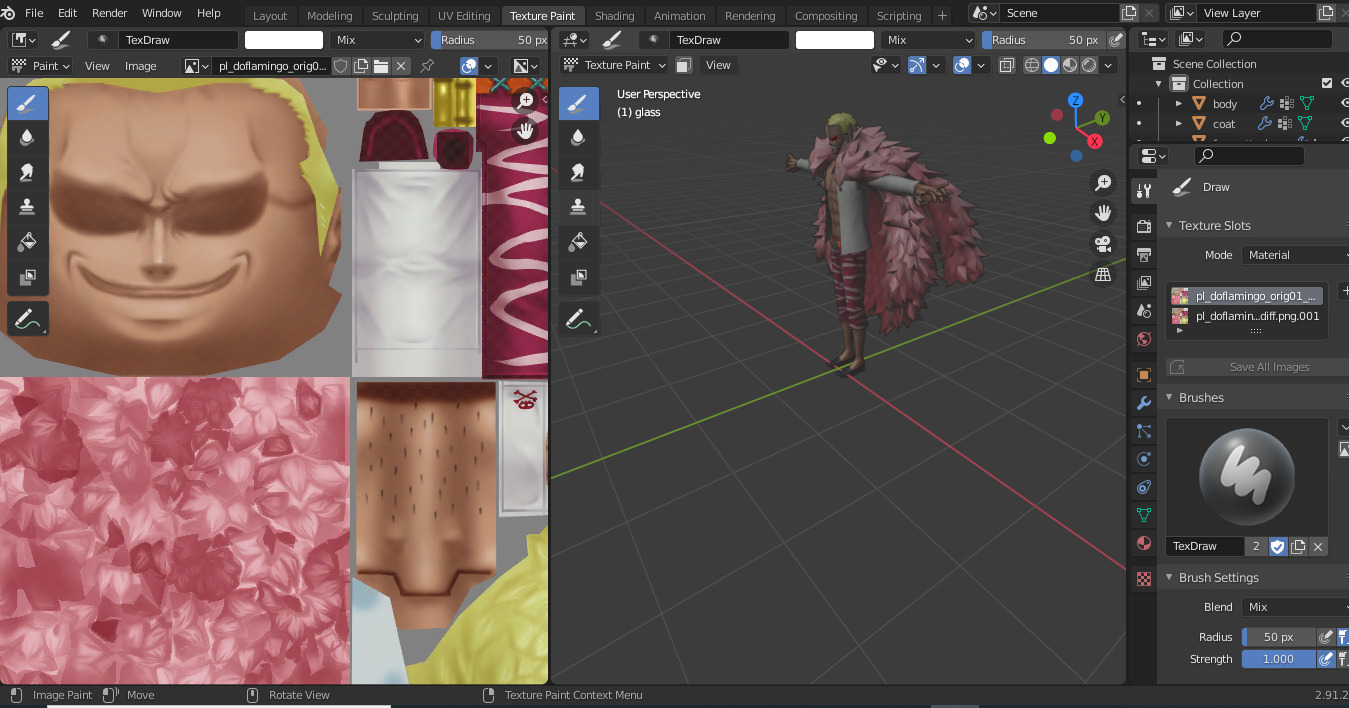Switch to wireframe viewport shading
The height and width of the screenshot is (708, 1349).
point(1032,65)
